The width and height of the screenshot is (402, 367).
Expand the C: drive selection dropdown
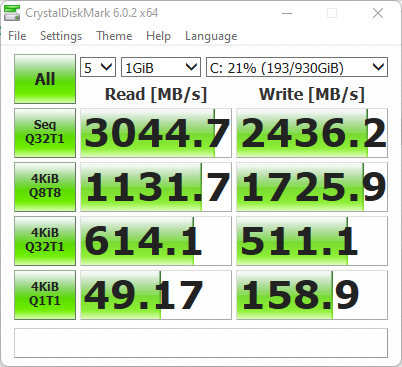pyautogui.click(x=297, y=67)
